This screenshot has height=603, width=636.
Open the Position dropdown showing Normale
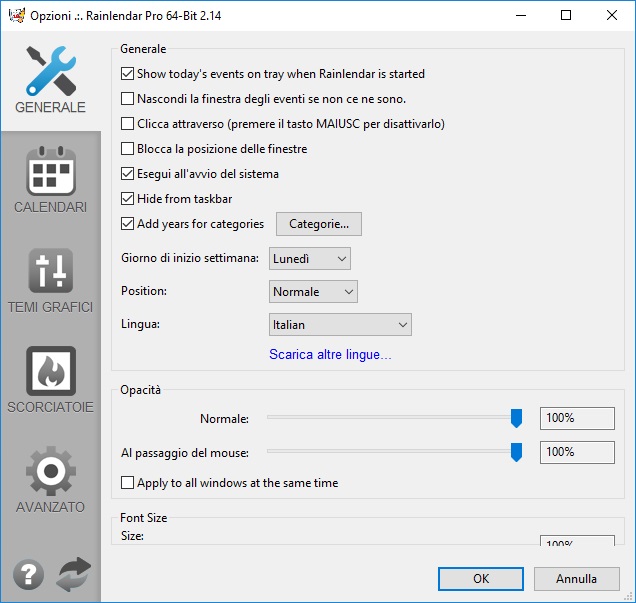(x=313, y=292)
